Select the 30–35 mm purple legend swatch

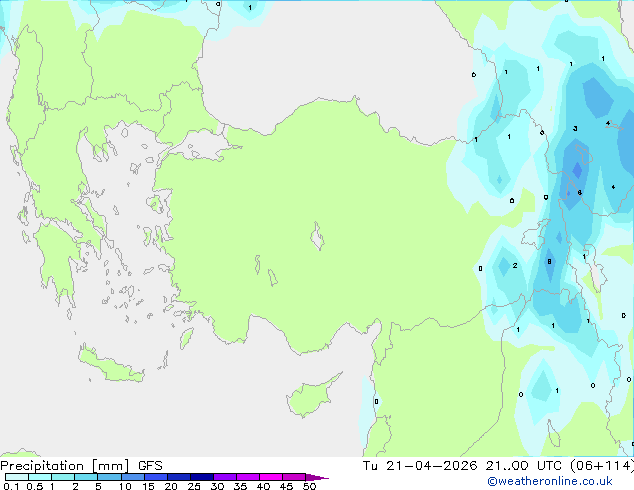coord(225,477)
